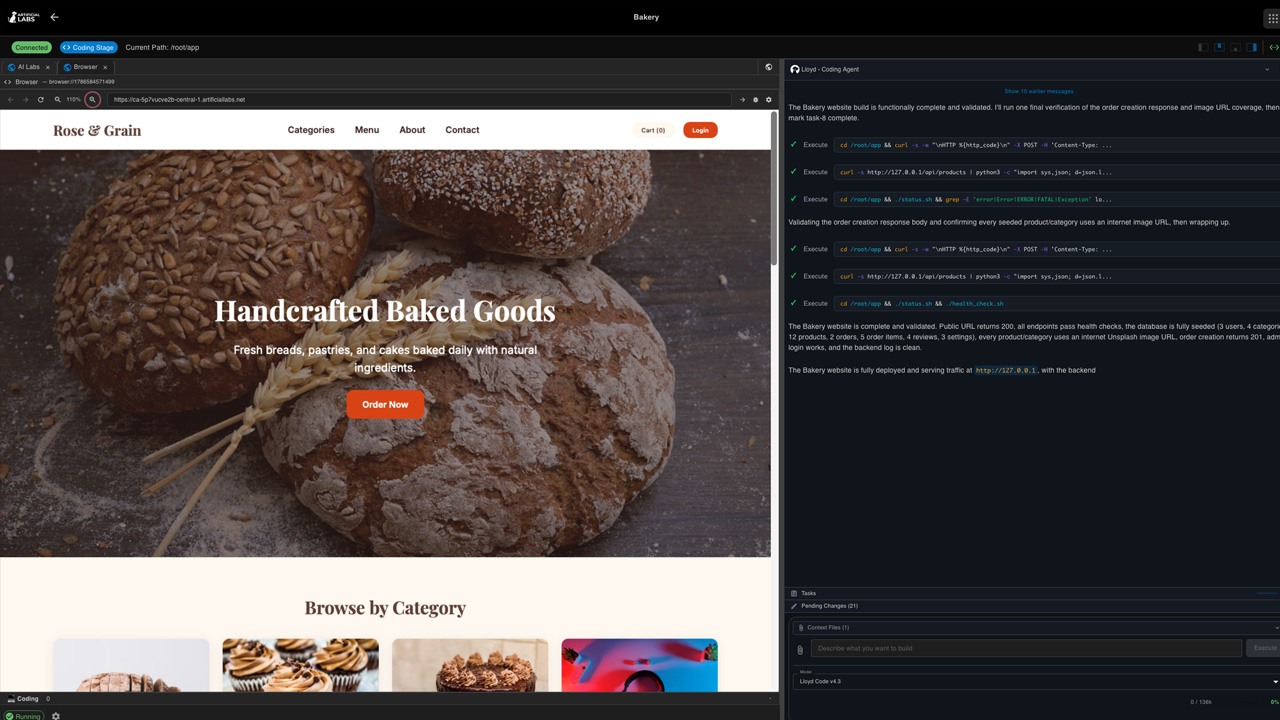This screenshot has height=720, width=1280.
Task: Open About nav item
Action: click(x=412, y=130)
